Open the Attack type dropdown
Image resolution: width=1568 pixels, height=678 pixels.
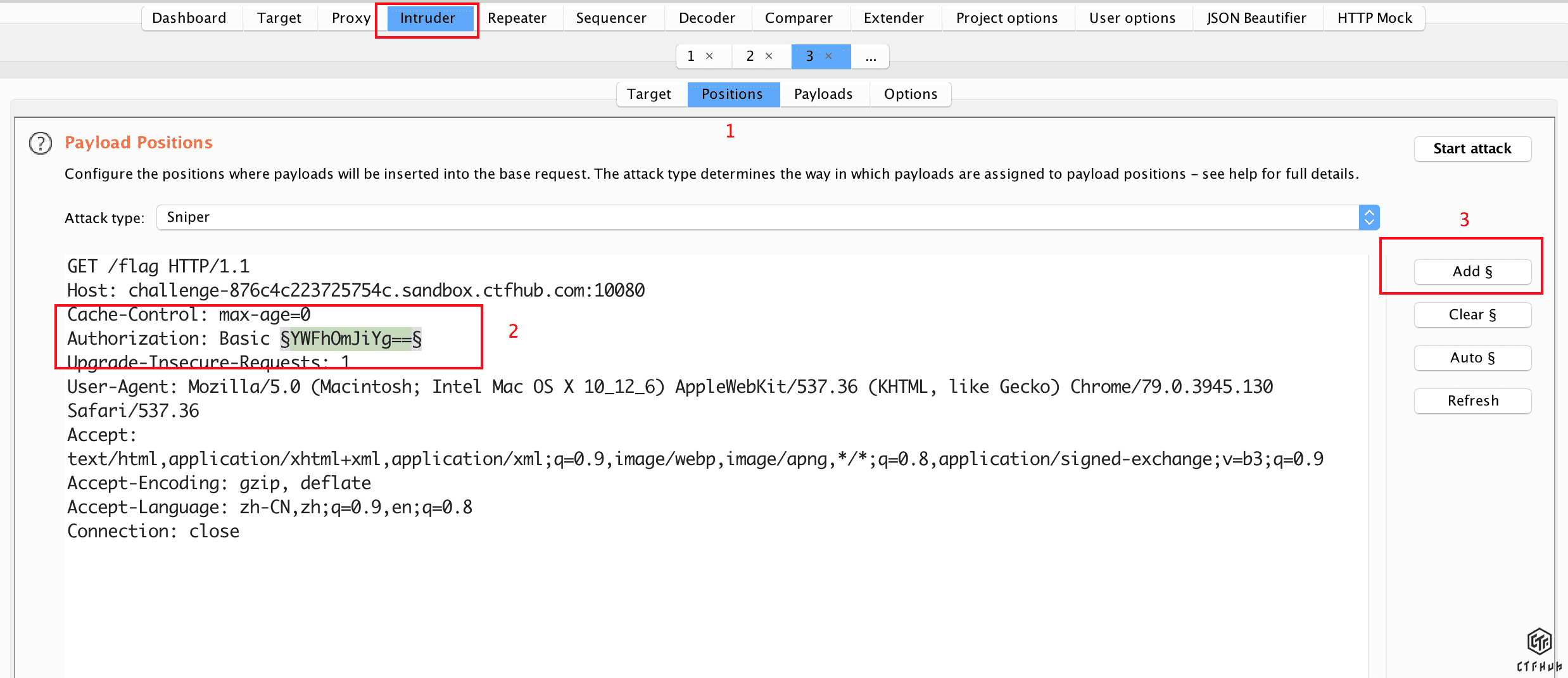click(757, 217)
